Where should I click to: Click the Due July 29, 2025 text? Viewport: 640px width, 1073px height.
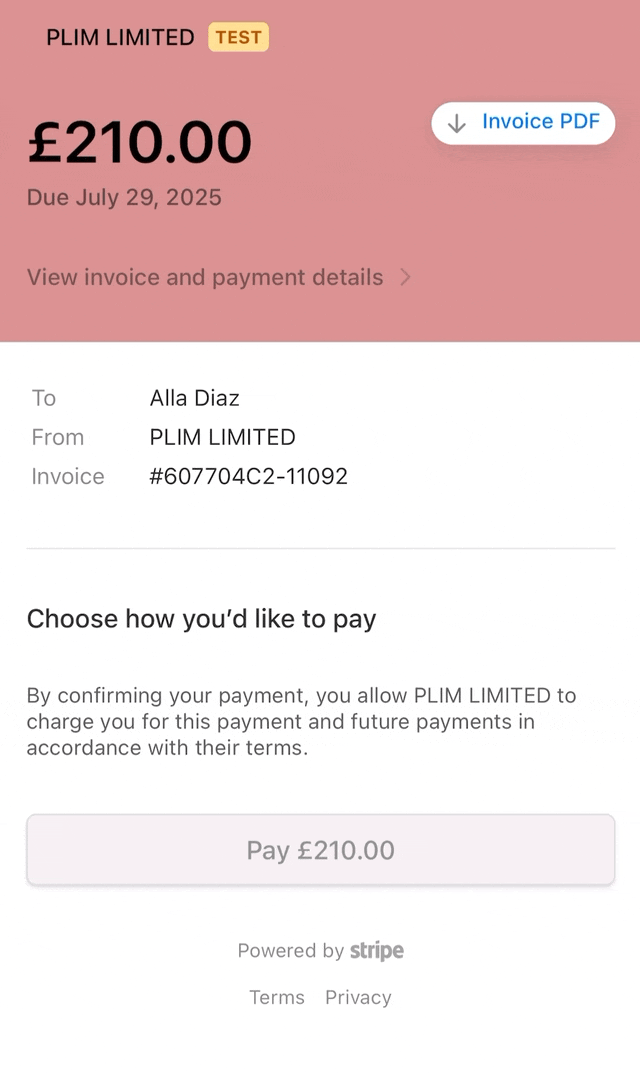(x=124, y=198)
